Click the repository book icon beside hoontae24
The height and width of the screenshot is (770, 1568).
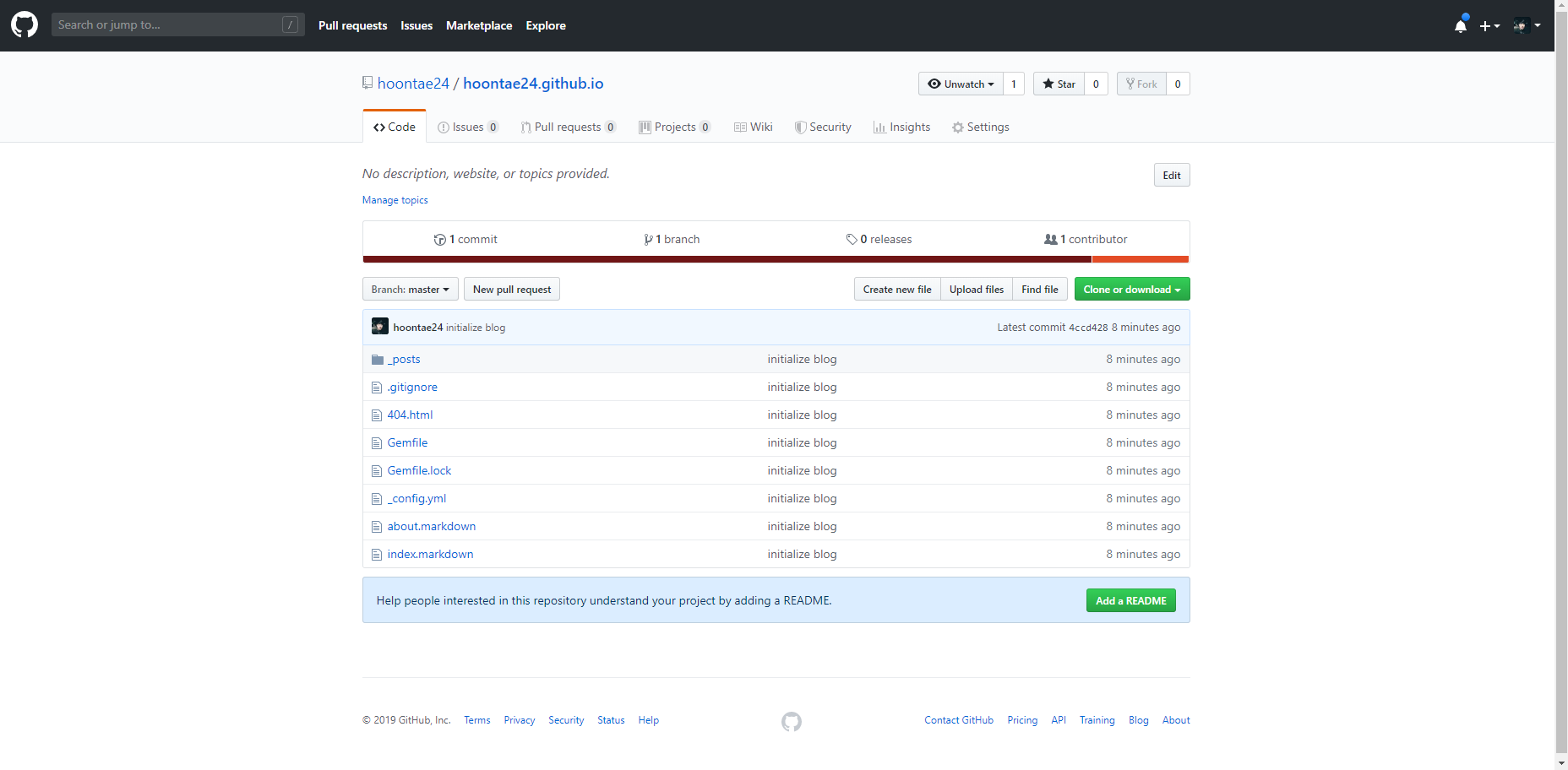(367, 83)
